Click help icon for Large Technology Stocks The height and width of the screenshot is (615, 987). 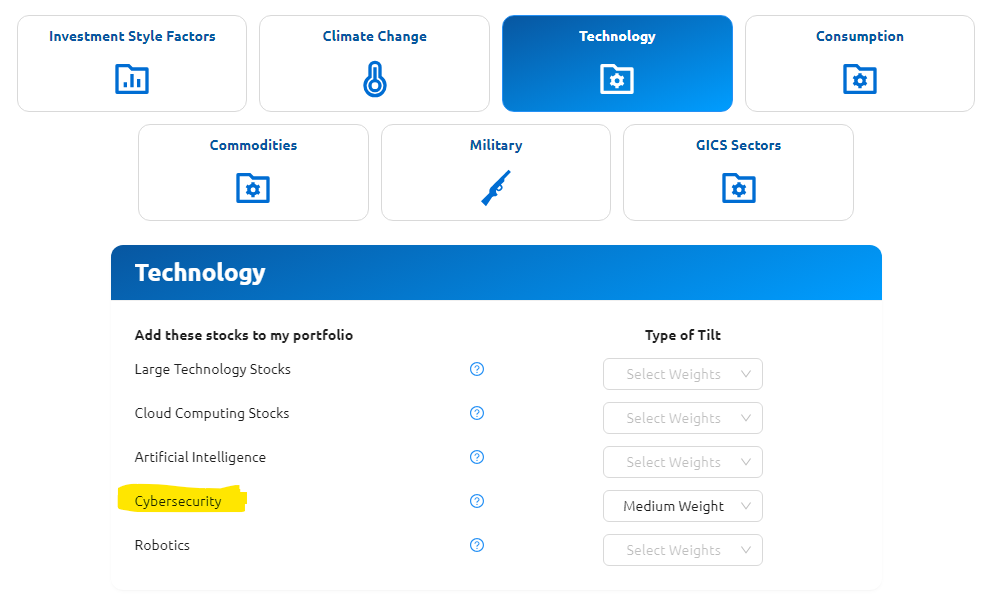[x=477, y=369]
